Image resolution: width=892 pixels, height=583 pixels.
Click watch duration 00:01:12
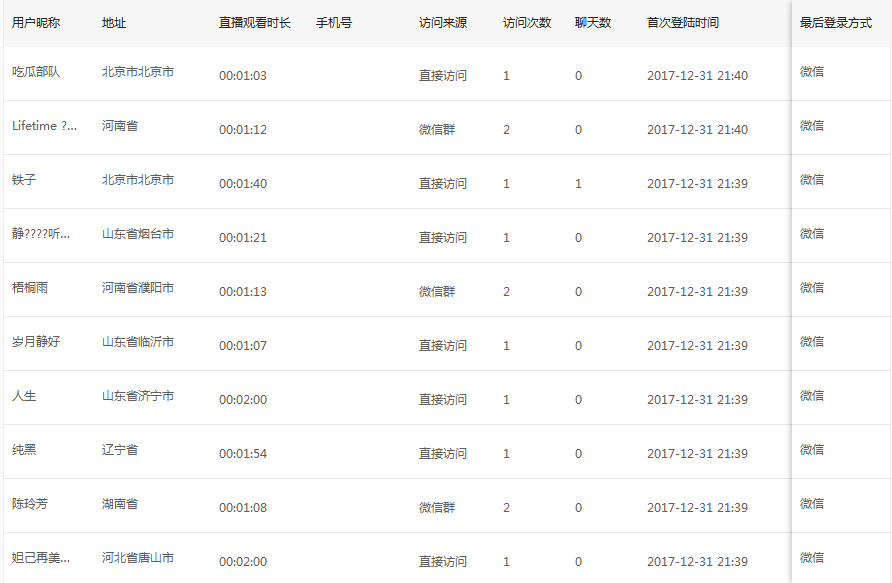[243, 130]
